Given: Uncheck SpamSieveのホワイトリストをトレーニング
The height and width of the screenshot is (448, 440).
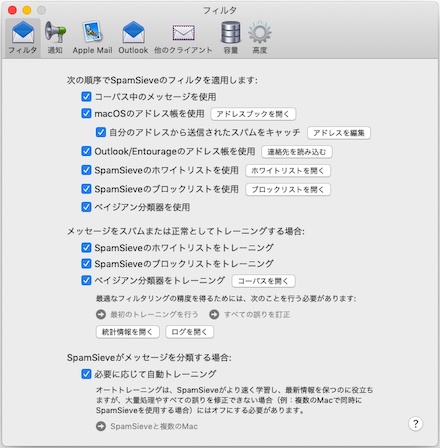Looking at the screenshot, I should click(86, 248).
